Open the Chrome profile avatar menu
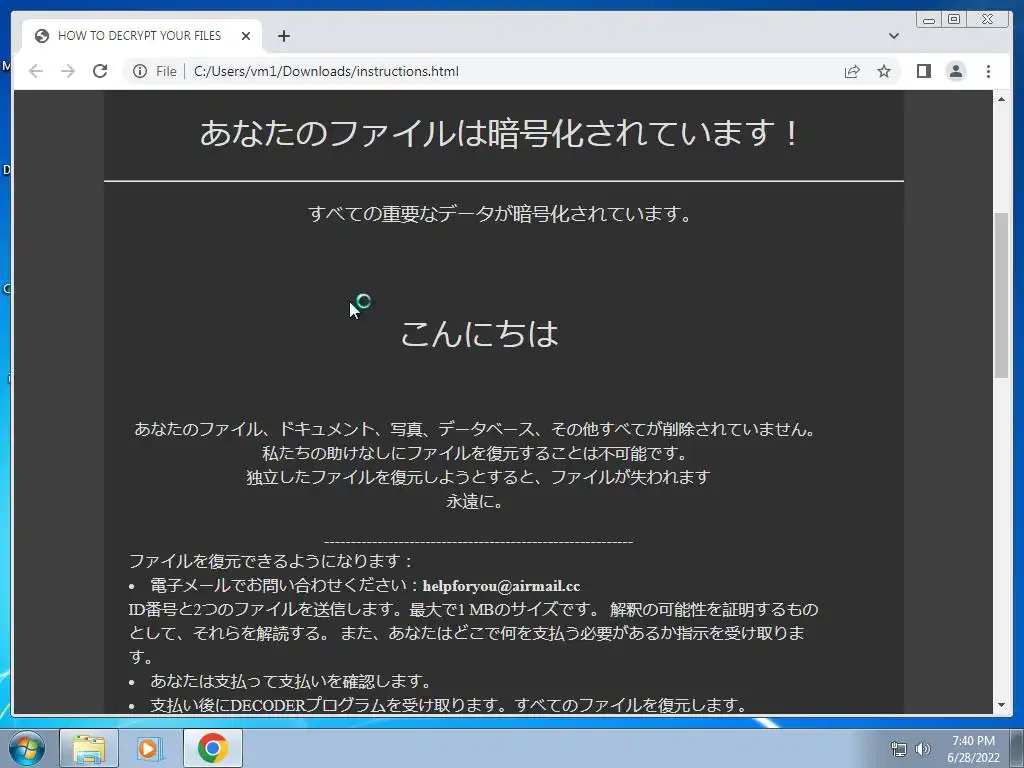Screen dimensions: 1024x768 955,71
